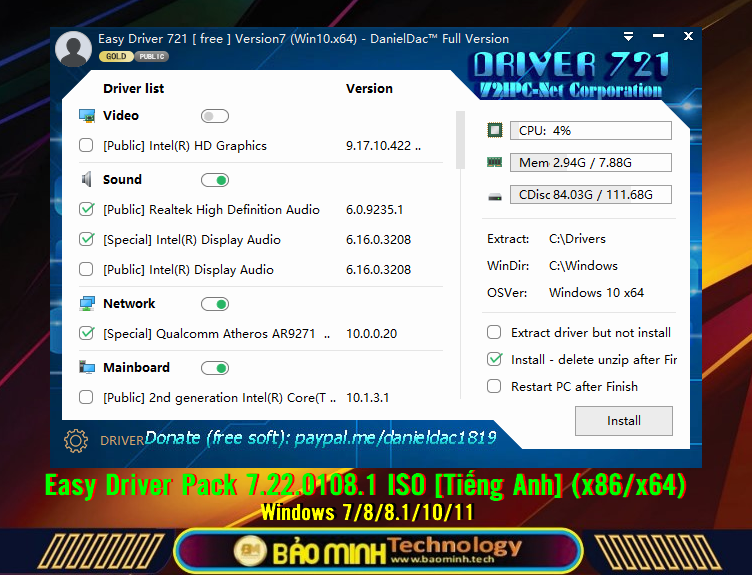Click version 10.1.3.1 text
Viewport: 752px width, 575px height.
click(x=367, y=398)
